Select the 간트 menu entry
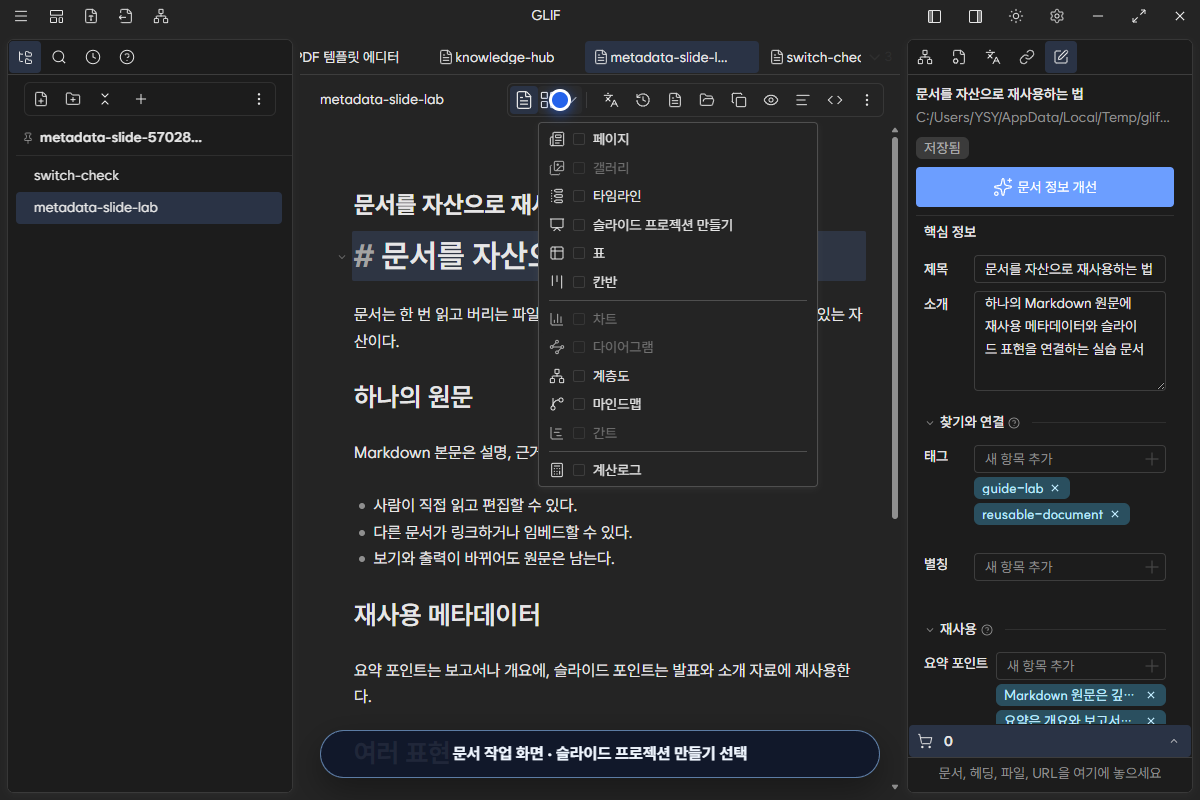 coord(677,433)
